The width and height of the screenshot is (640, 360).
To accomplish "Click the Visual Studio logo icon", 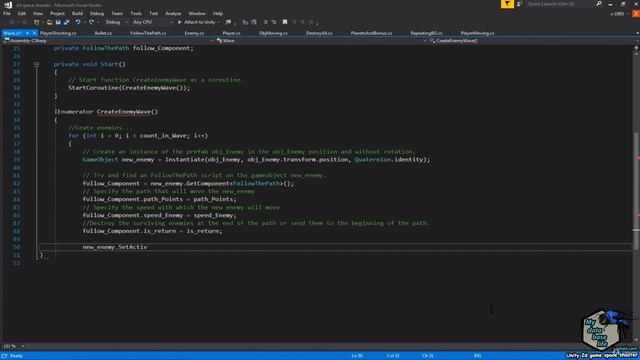I will point(8,5).
